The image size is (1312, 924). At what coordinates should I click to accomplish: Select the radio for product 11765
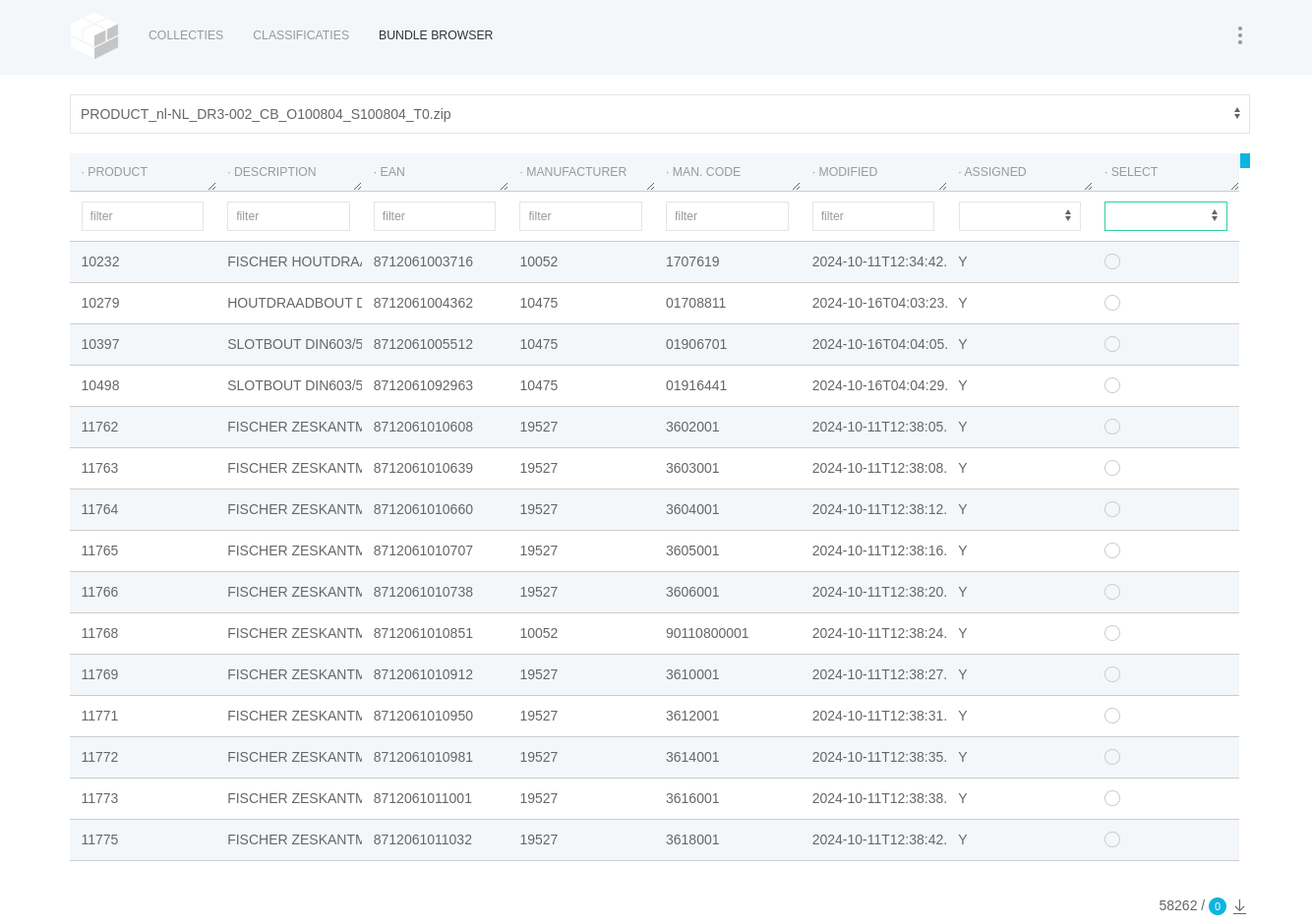[1112, 550]
